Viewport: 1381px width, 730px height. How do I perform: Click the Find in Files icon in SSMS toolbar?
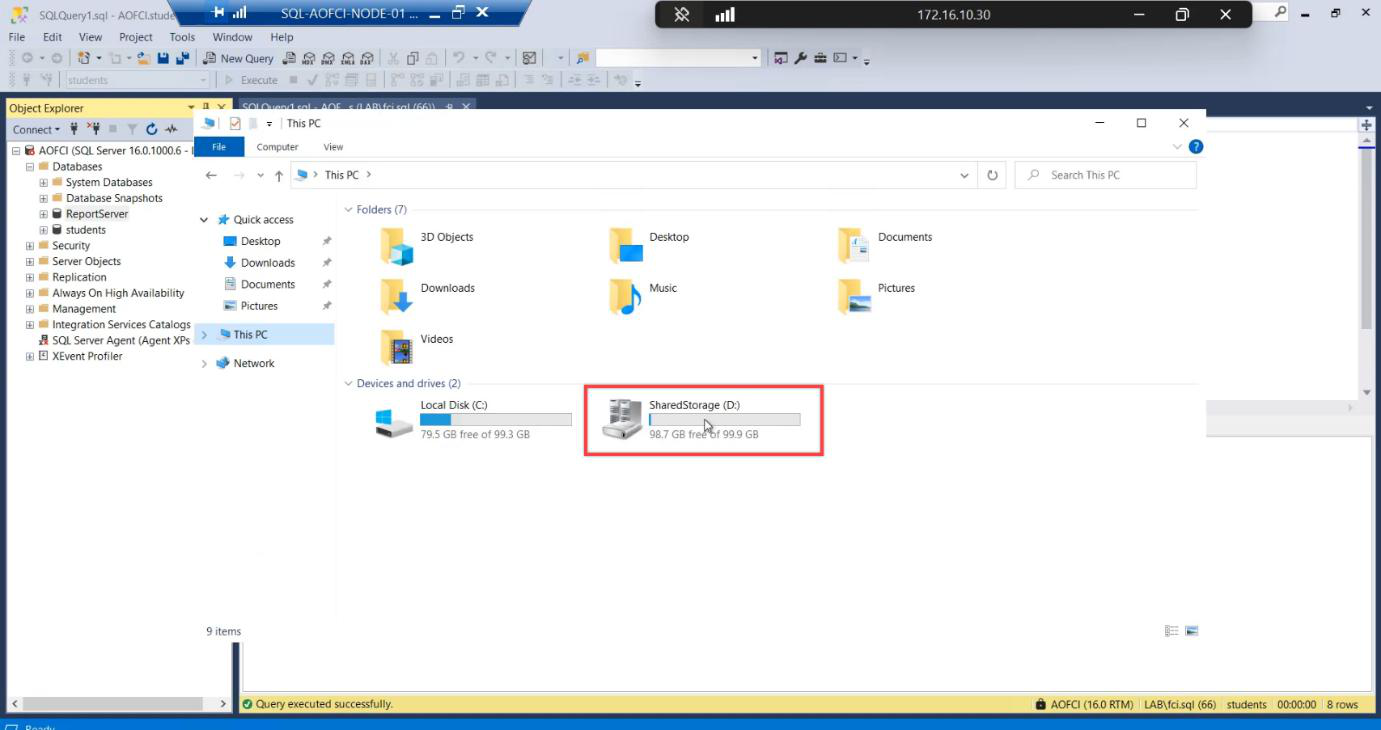pyautogui.click(x=583, y=58)
